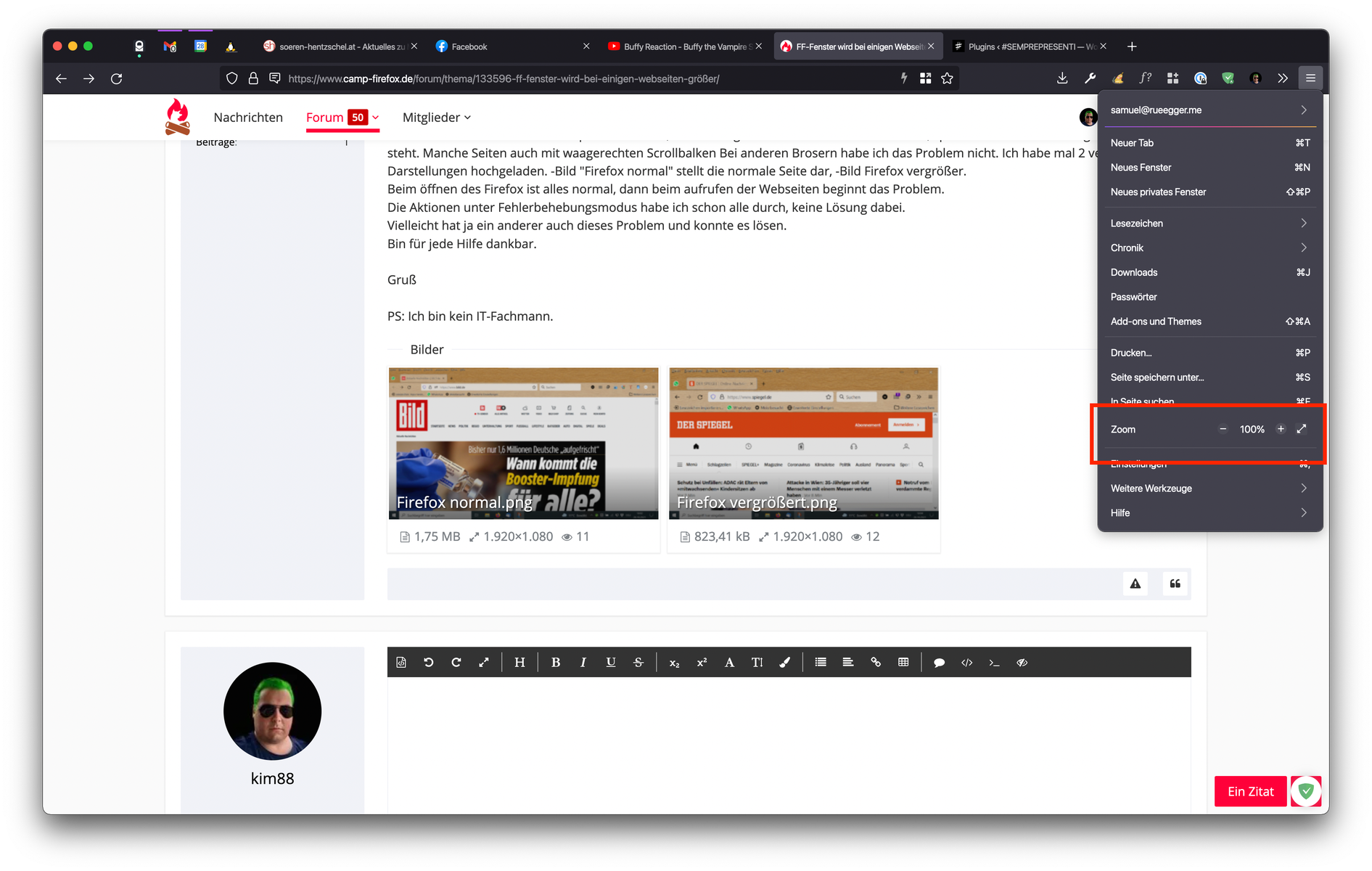Screen dimensions: 1372x871
Task: Reset zoom by clicking 100%
Action: click(x=1252, y=430)
